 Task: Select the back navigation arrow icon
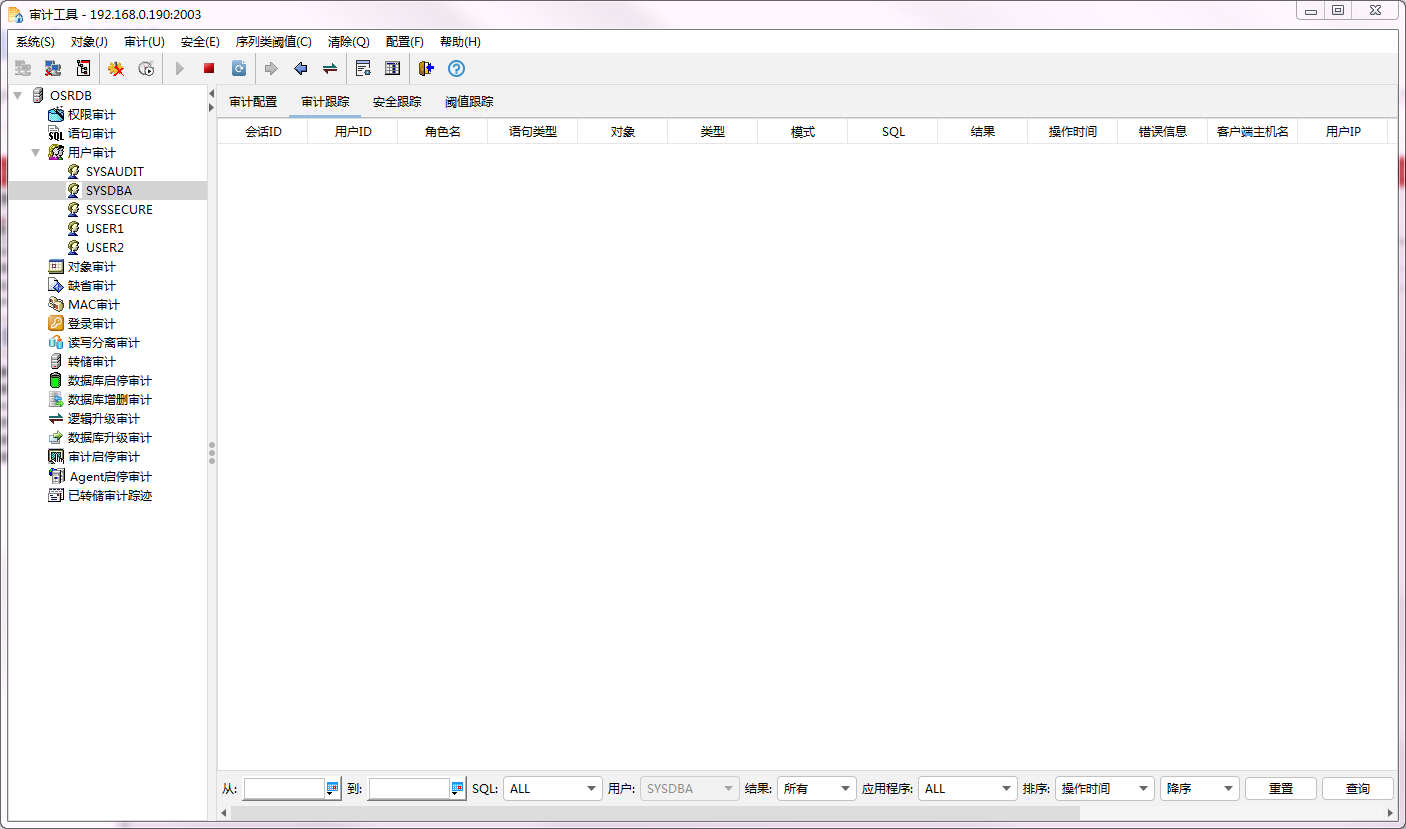click(x=300, y=68)
